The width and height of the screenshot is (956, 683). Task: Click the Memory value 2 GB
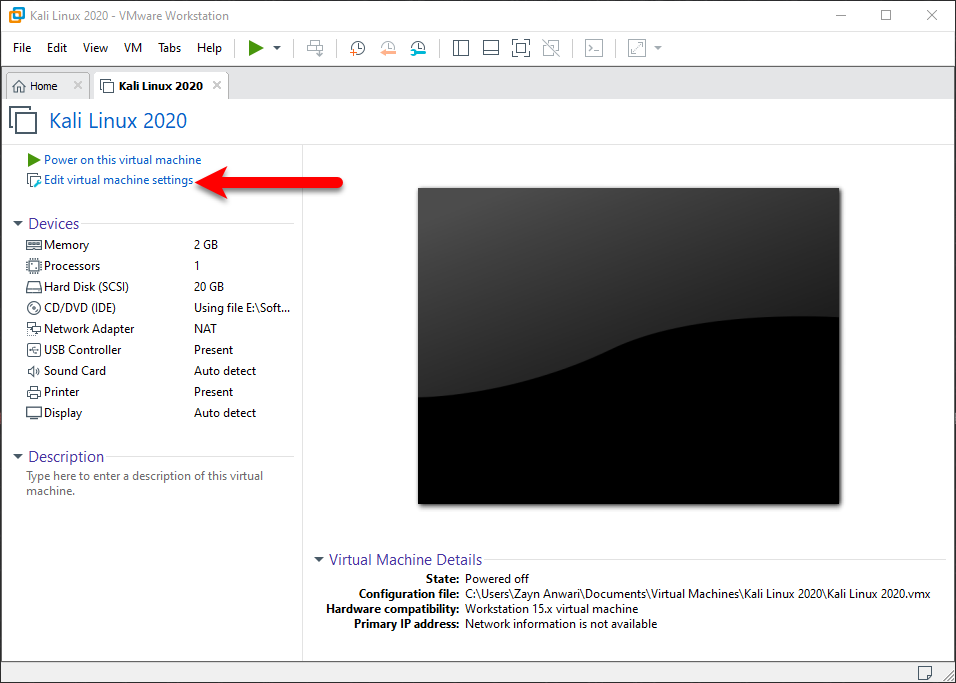point(206,245)
